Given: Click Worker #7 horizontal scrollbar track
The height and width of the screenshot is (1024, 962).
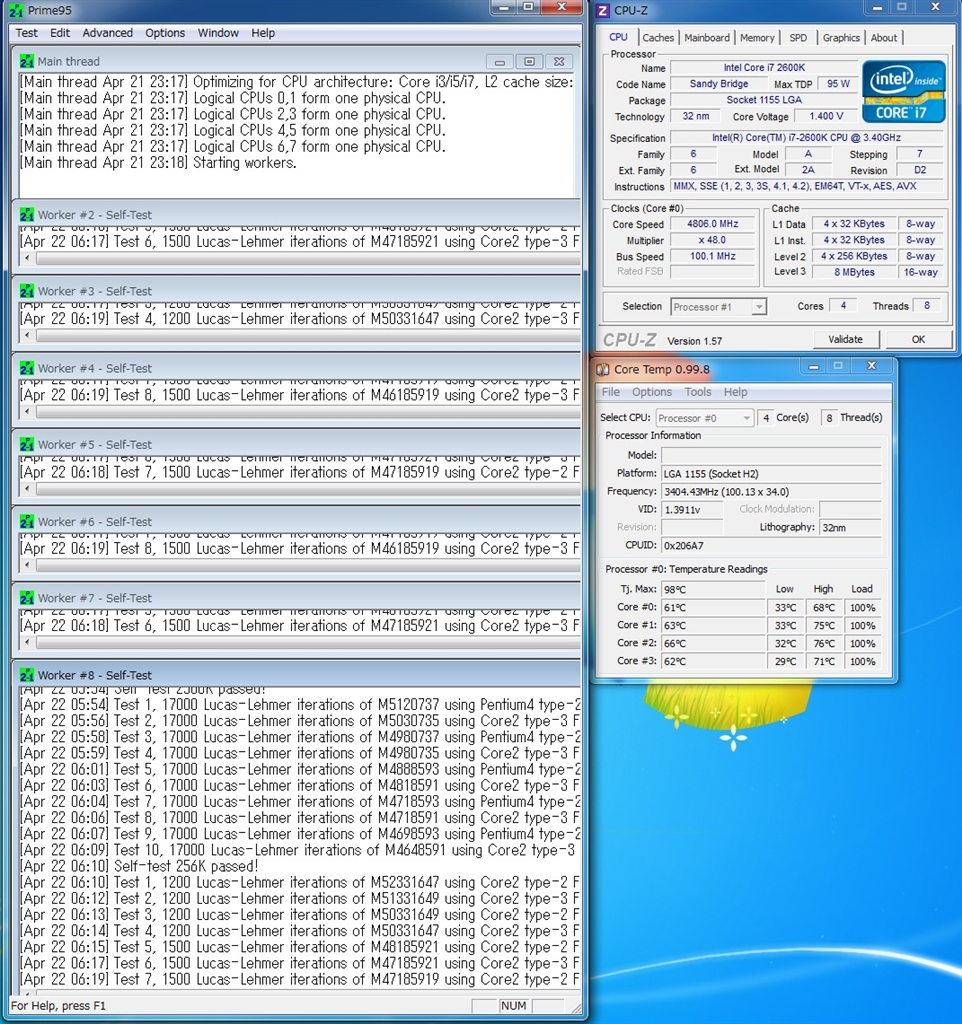Looking at the screenshot, I should (x=308, y=643).
